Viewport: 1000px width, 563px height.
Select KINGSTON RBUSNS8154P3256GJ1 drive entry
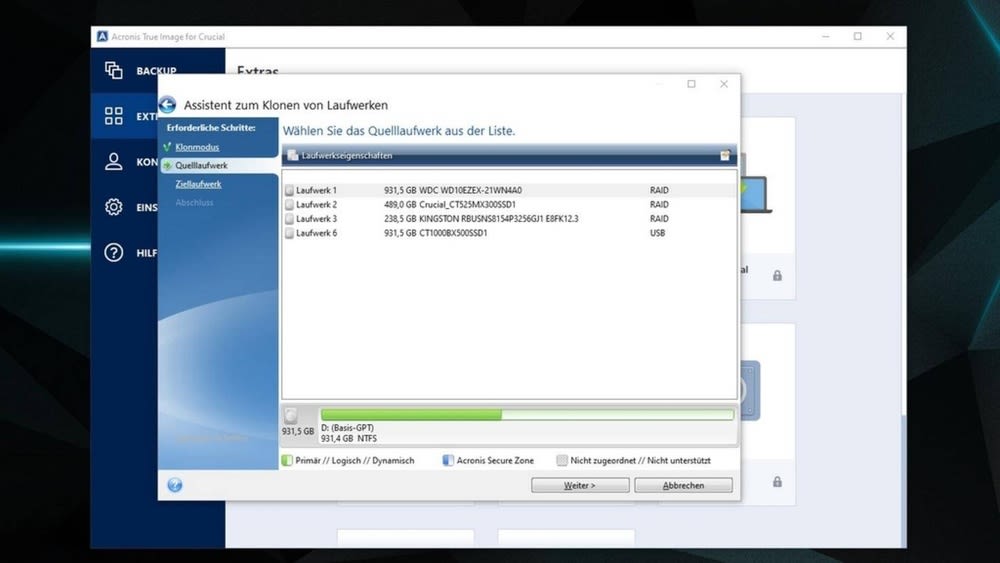pos(509,219)
